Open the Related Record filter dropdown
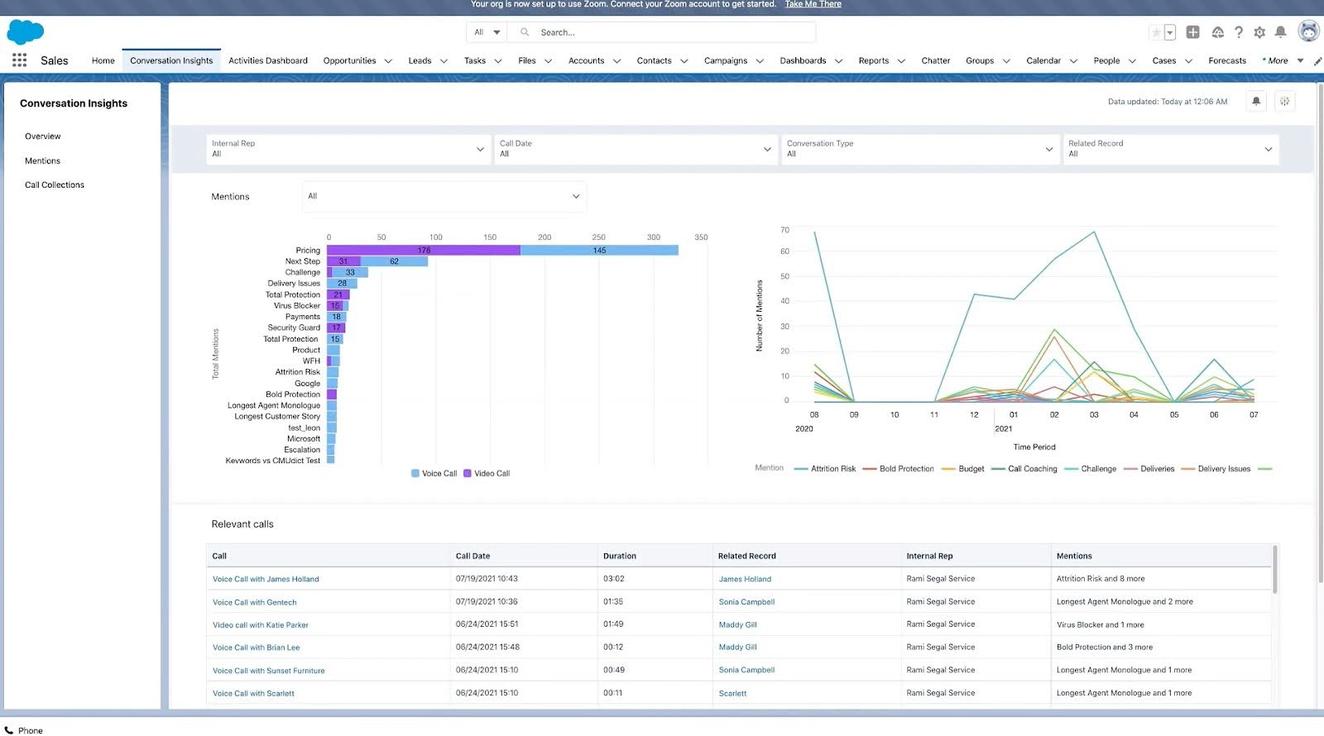This screenshot has height=736, width=1324. tap(1171, 149)
